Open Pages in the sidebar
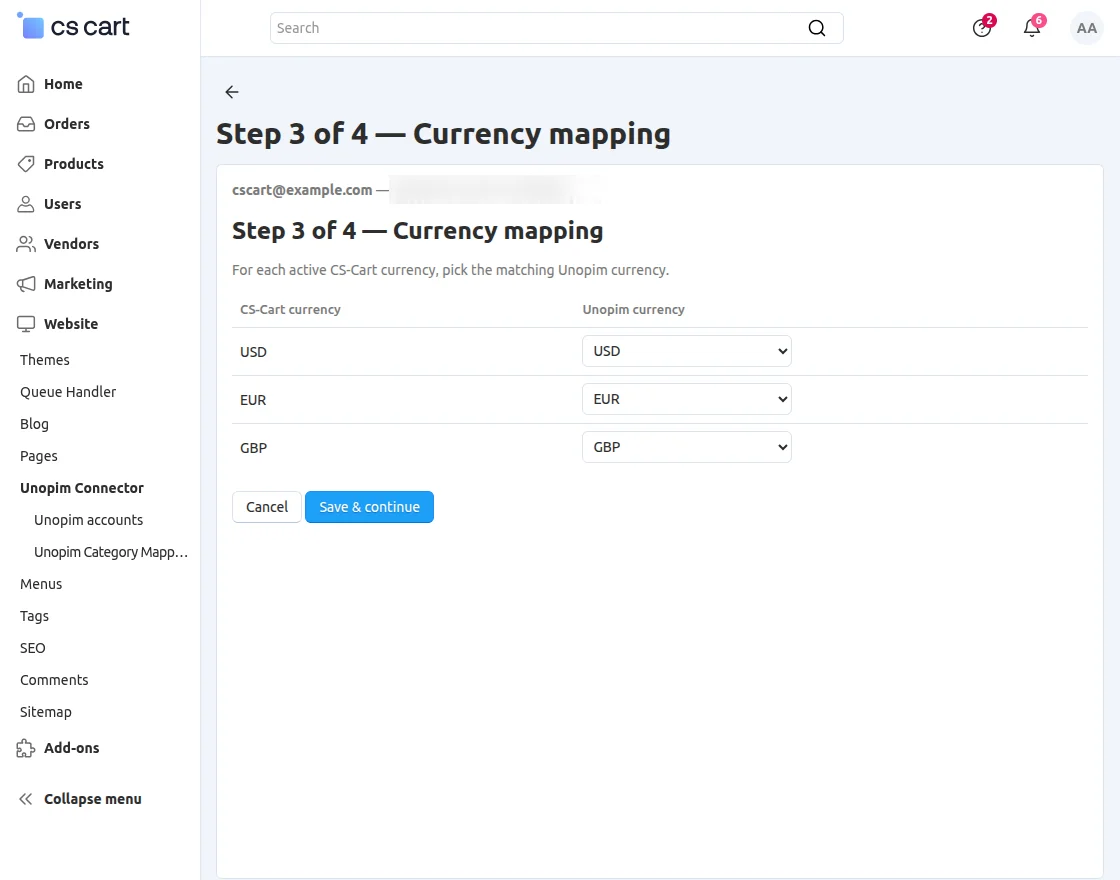Image resolution: width=1120 pixels, height=880 pixels. pyautogui.click(x=39, y=456)
